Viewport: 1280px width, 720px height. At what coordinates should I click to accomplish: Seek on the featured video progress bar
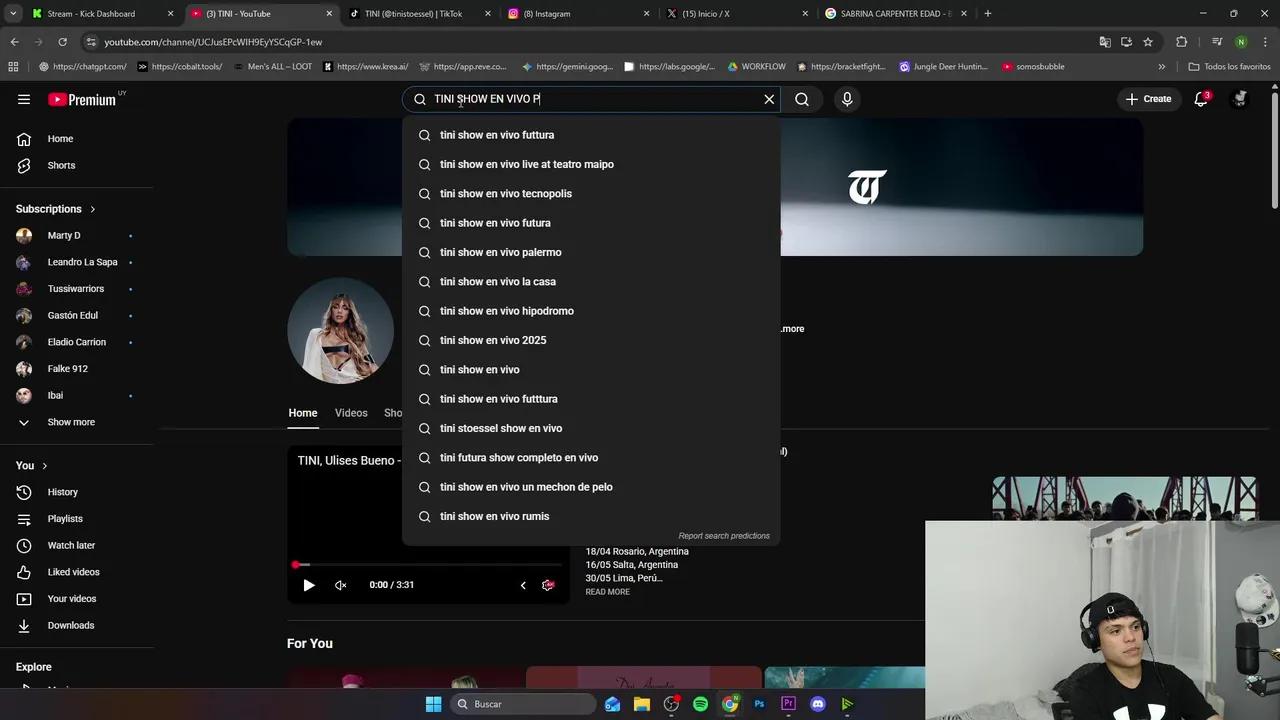[x=428, y=565]
